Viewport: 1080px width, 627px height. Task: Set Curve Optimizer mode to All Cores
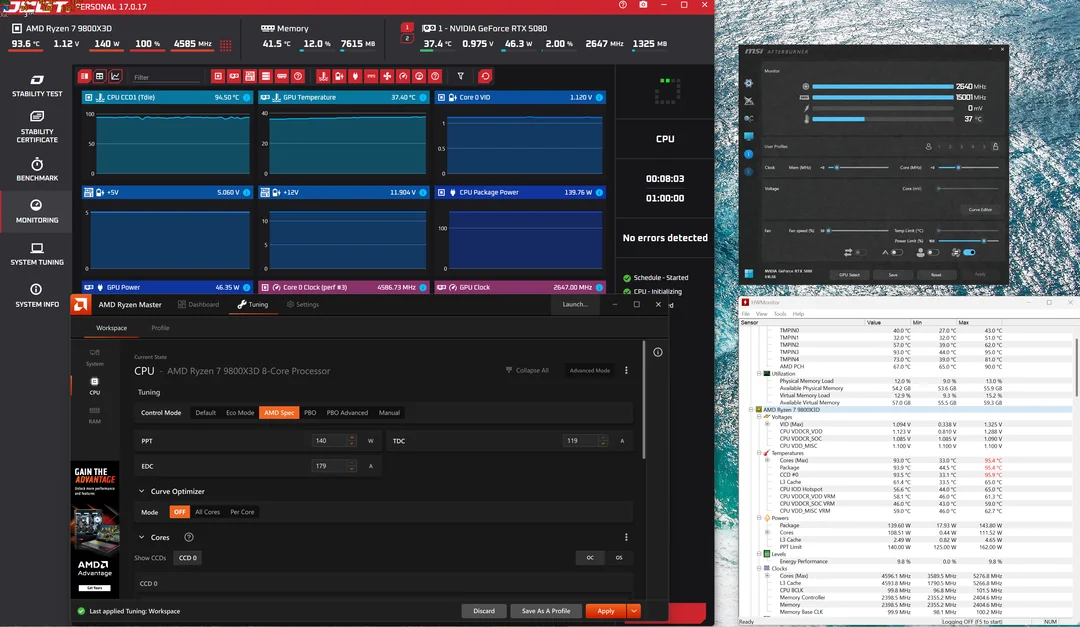point(207,512)
